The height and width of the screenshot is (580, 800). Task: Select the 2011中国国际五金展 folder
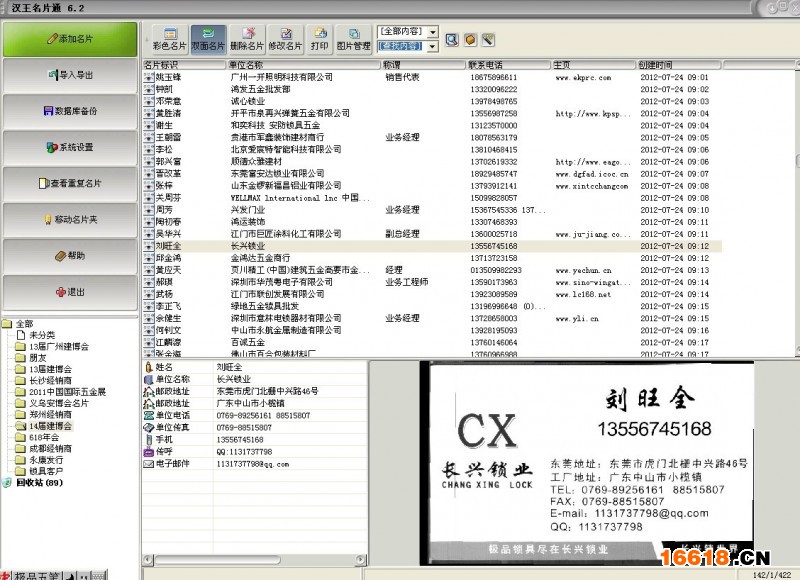pyautogui.click(x=67, y=392)
